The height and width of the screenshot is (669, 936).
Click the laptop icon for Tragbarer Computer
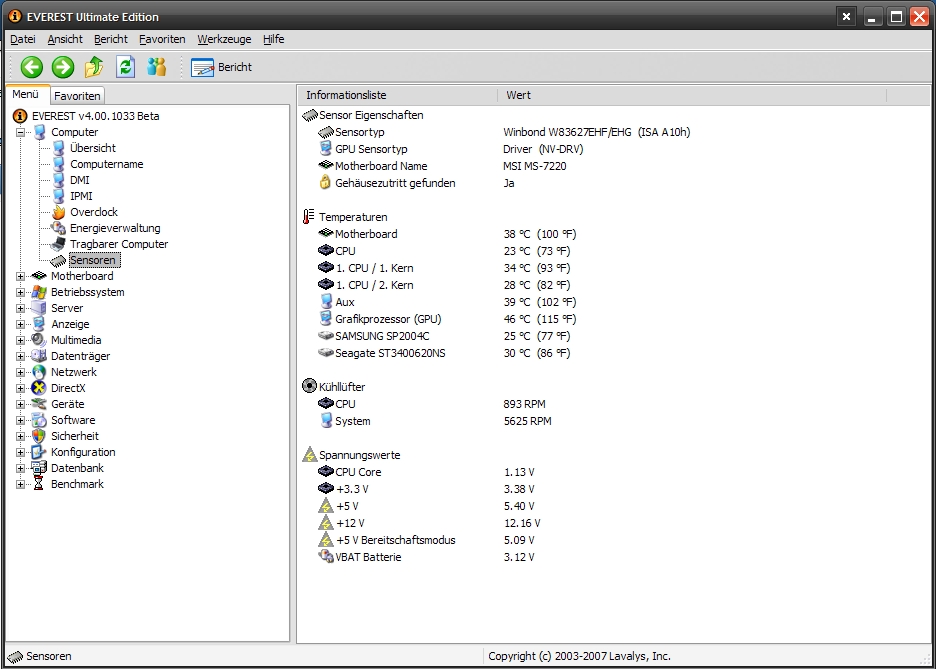(58, 244)
